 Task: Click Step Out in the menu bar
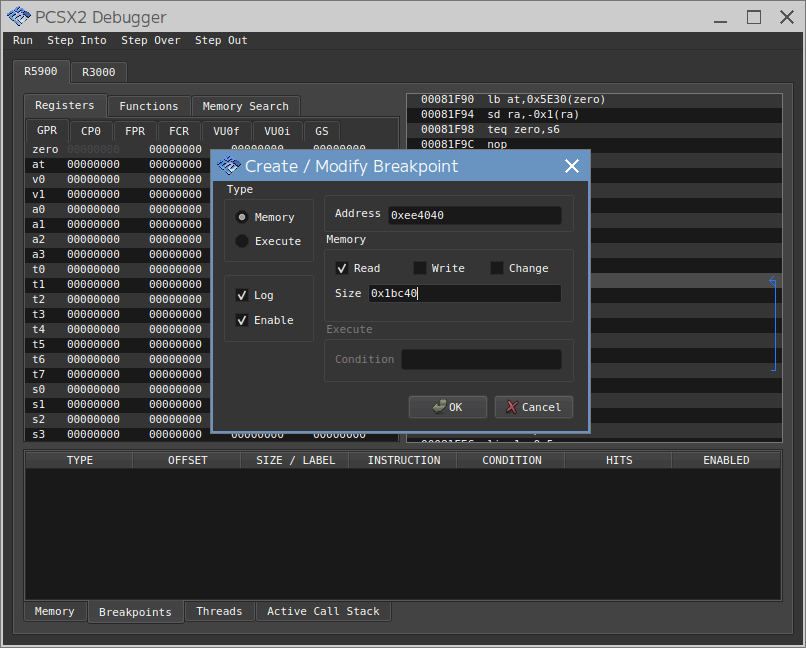click(x=221, y=40)
